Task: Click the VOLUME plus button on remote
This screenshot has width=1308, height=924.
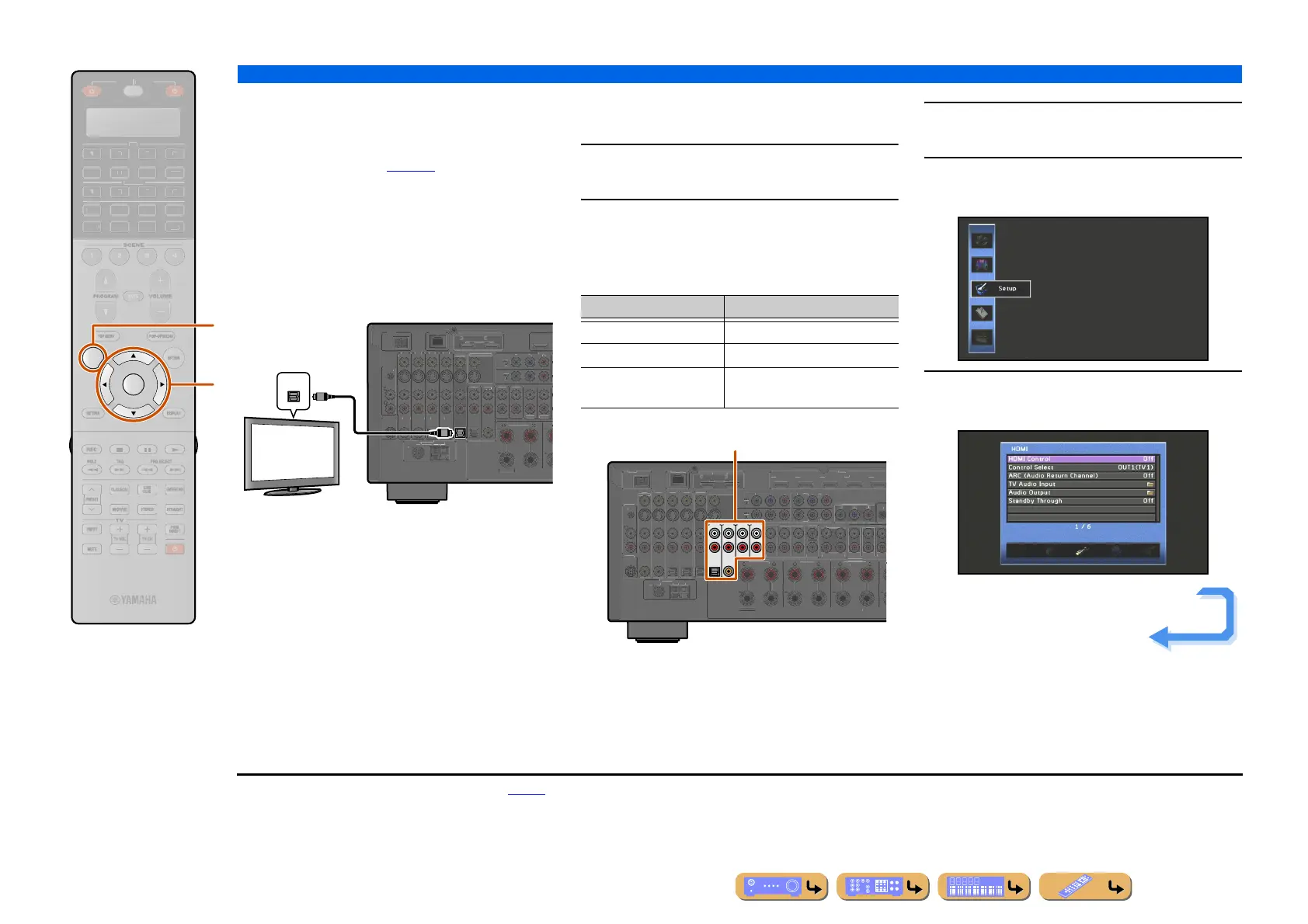Action: click(x=160, y=280)
